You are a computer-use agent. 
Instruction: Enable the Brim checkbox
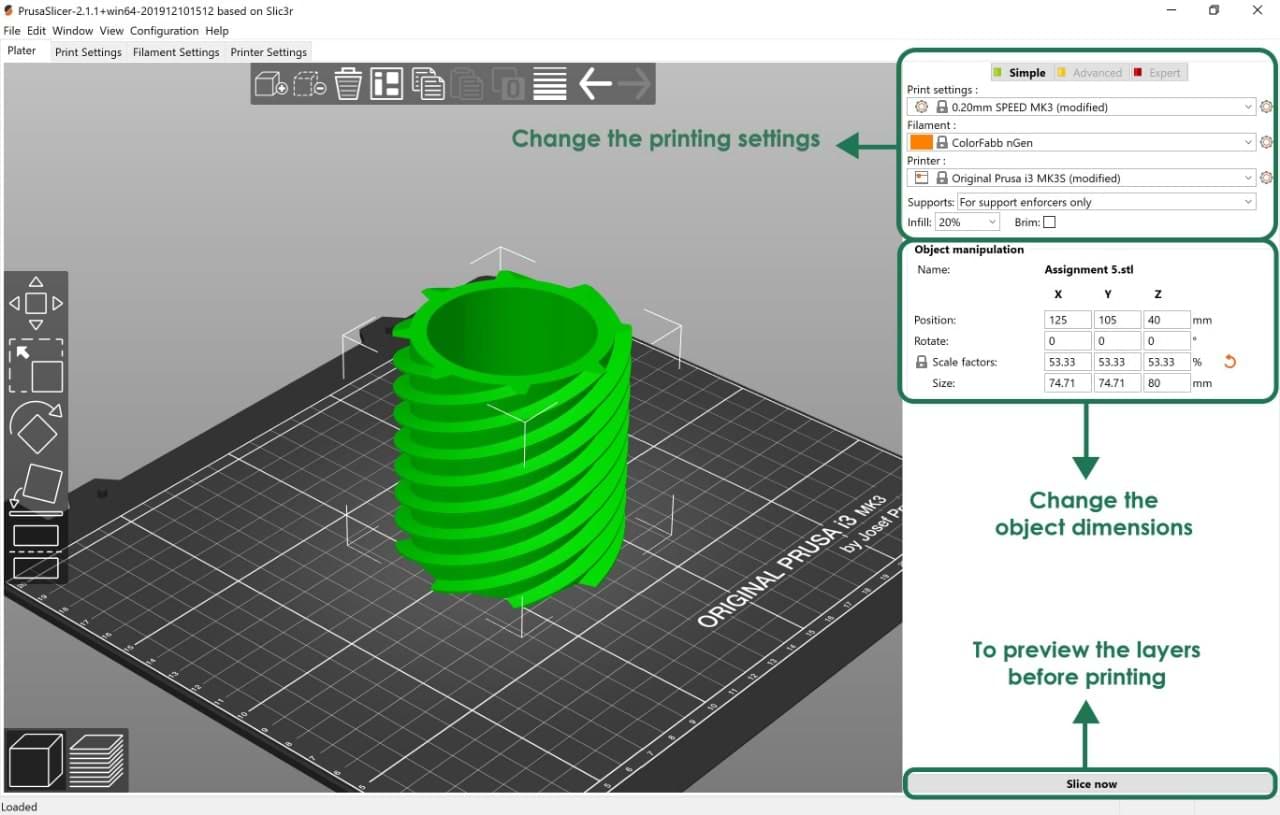(x=1049, y=222)
